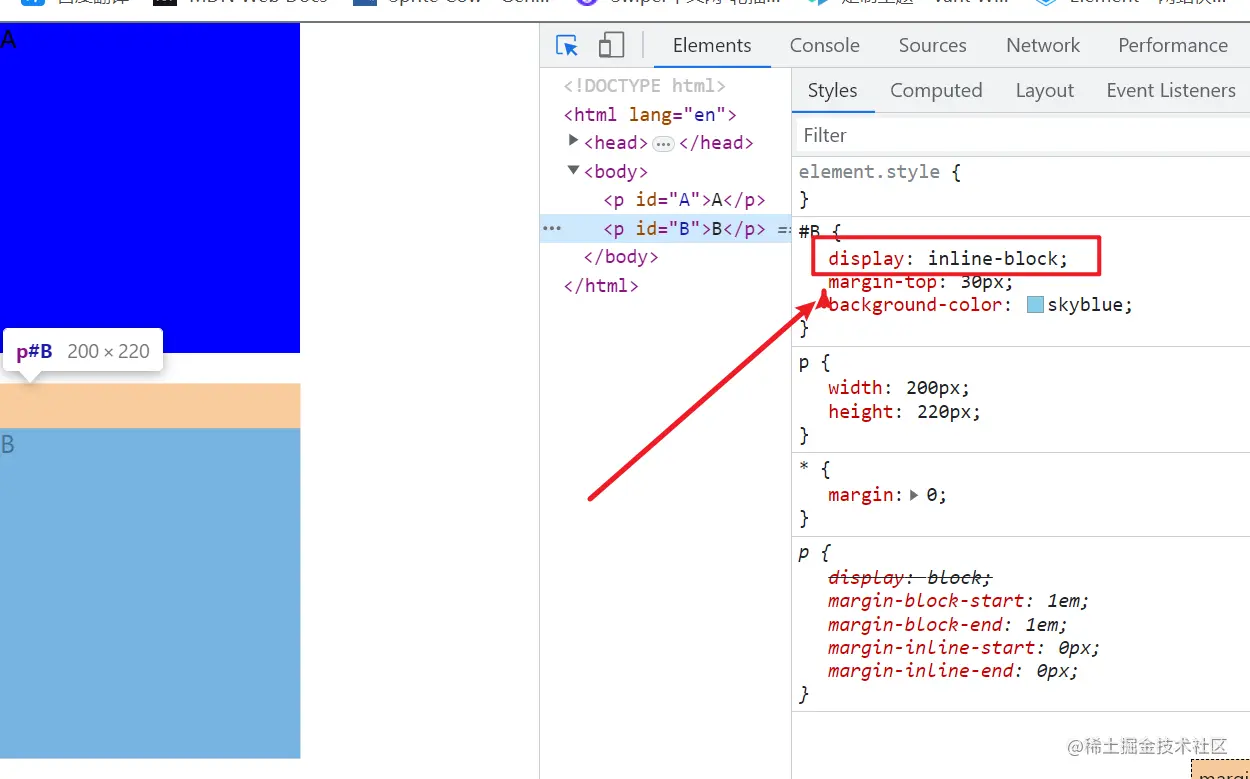1250x779 pixels.
Task: Open the Elements tab
Action: coord(712,45)
